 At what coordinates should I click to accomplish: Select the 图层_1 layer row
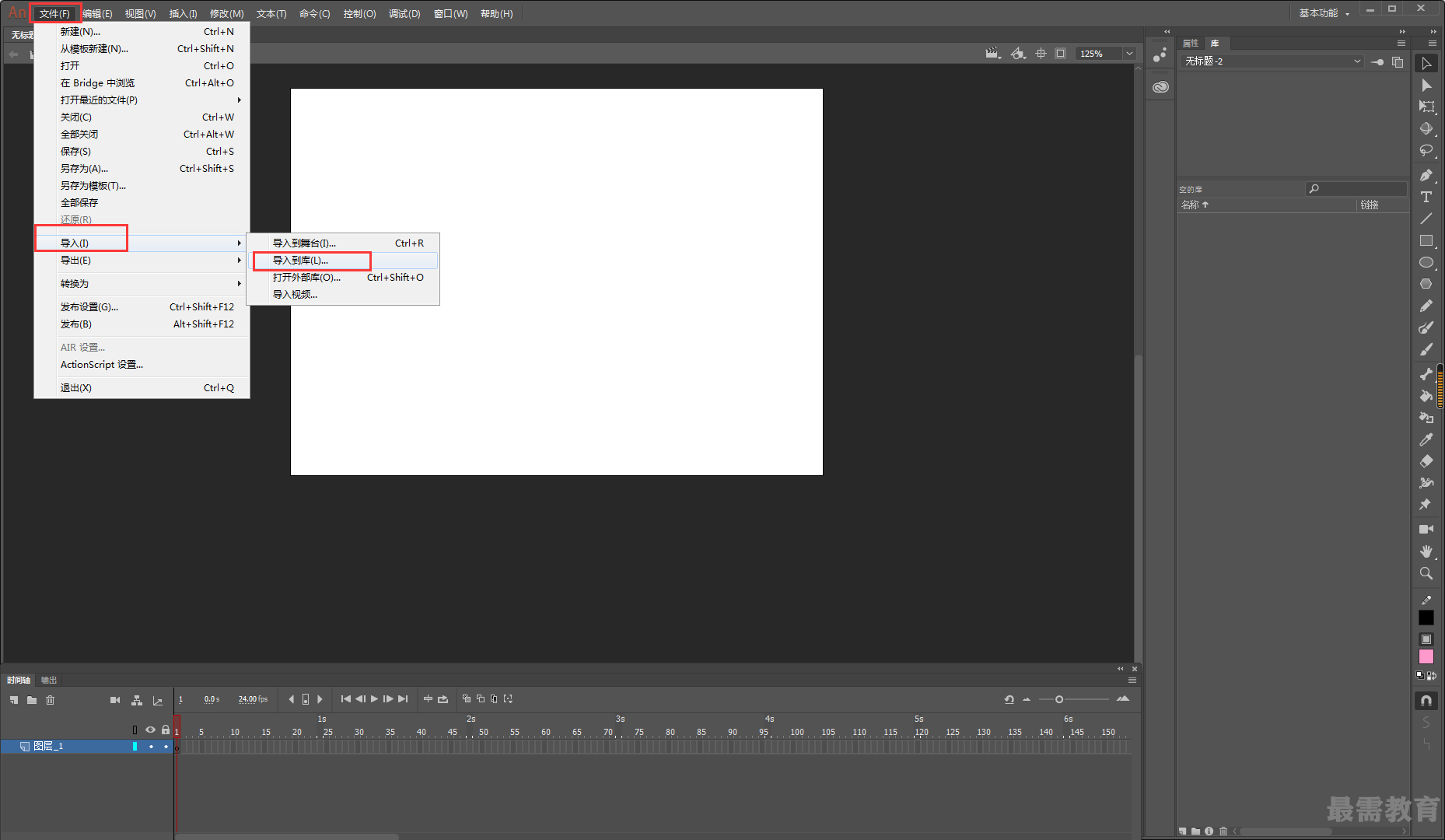87,747
